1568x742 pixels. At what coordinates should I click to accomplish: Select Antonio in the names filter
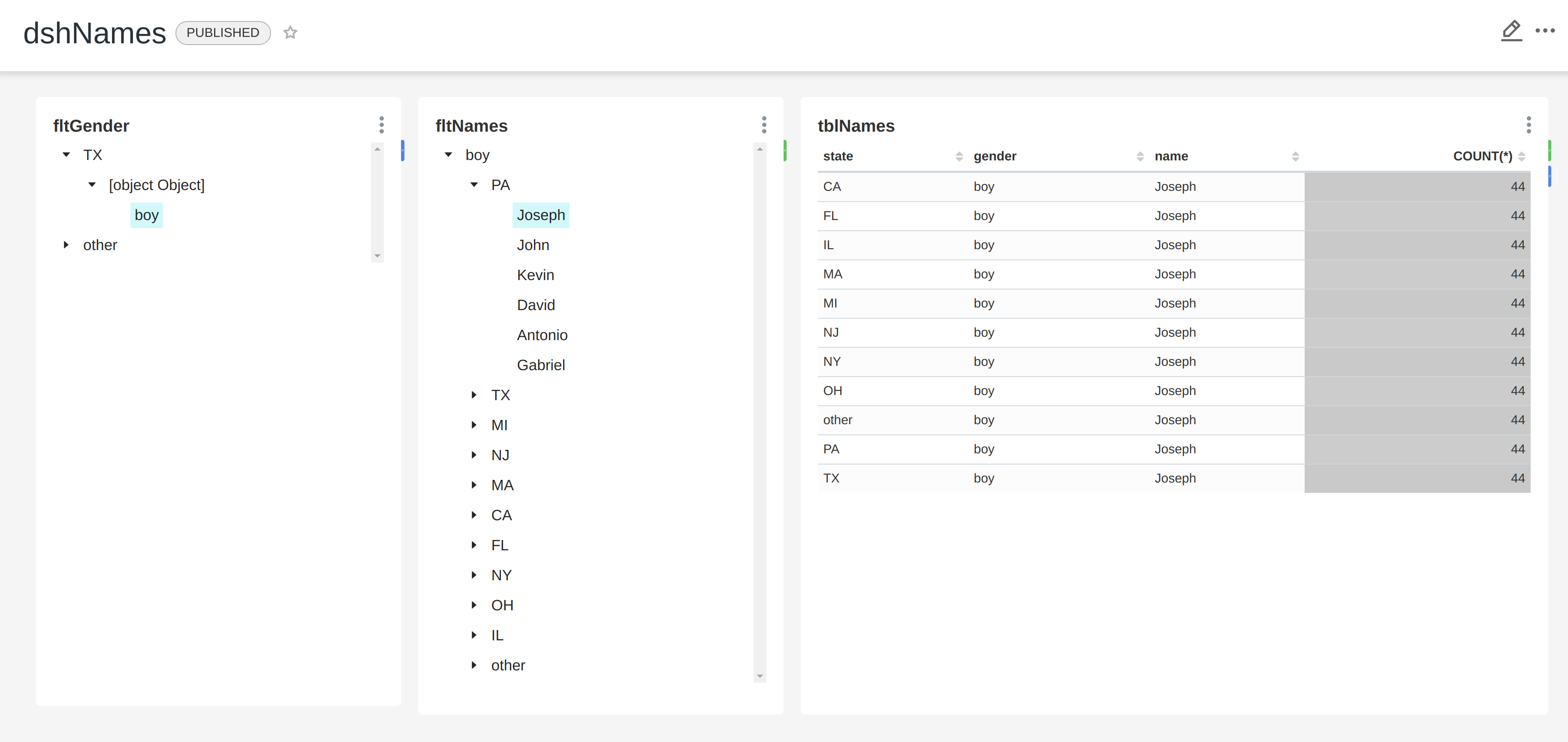point(542,335)
